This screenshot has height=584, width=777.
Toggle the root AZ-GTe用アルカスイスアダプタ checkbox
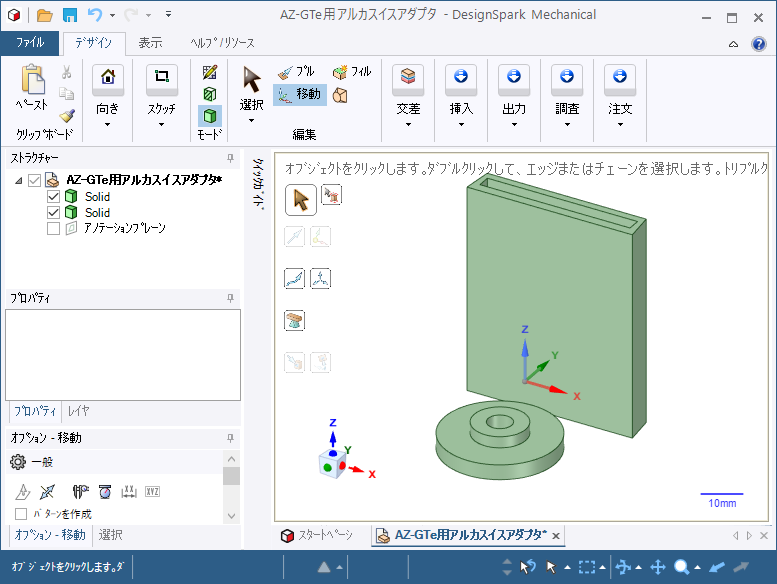(34, 180)
